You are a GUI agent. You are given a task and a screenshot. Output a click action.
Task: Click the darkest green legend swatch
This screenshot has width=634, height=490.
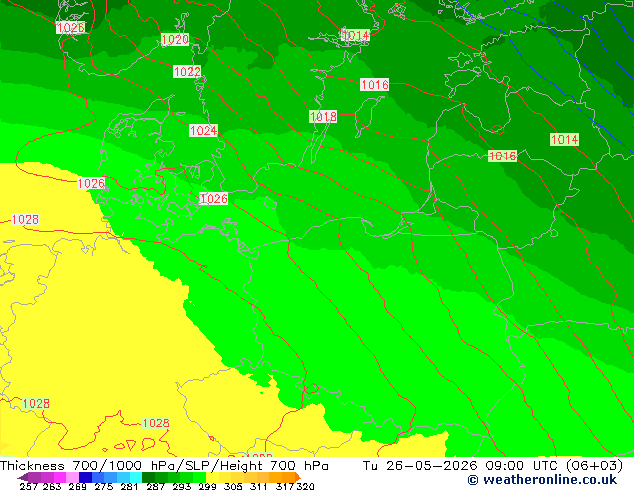[148, 477]
